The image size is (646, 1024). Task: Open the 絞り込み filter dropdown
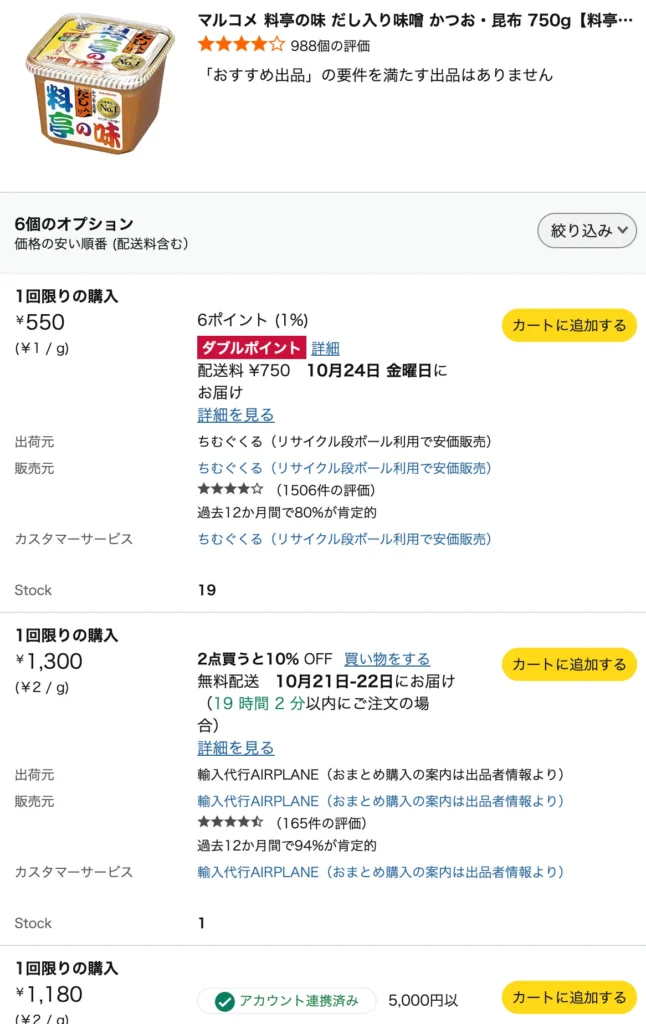click(x=587, y=230)
